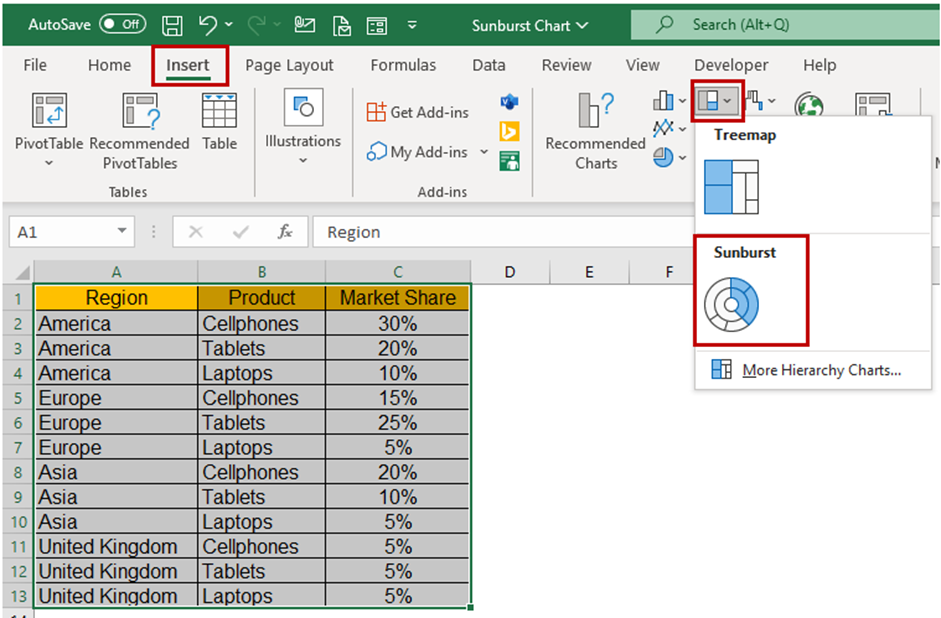Click the Insert Function fx icon
Viewport: 941px width, 618px height.
(x=285, y=232)
